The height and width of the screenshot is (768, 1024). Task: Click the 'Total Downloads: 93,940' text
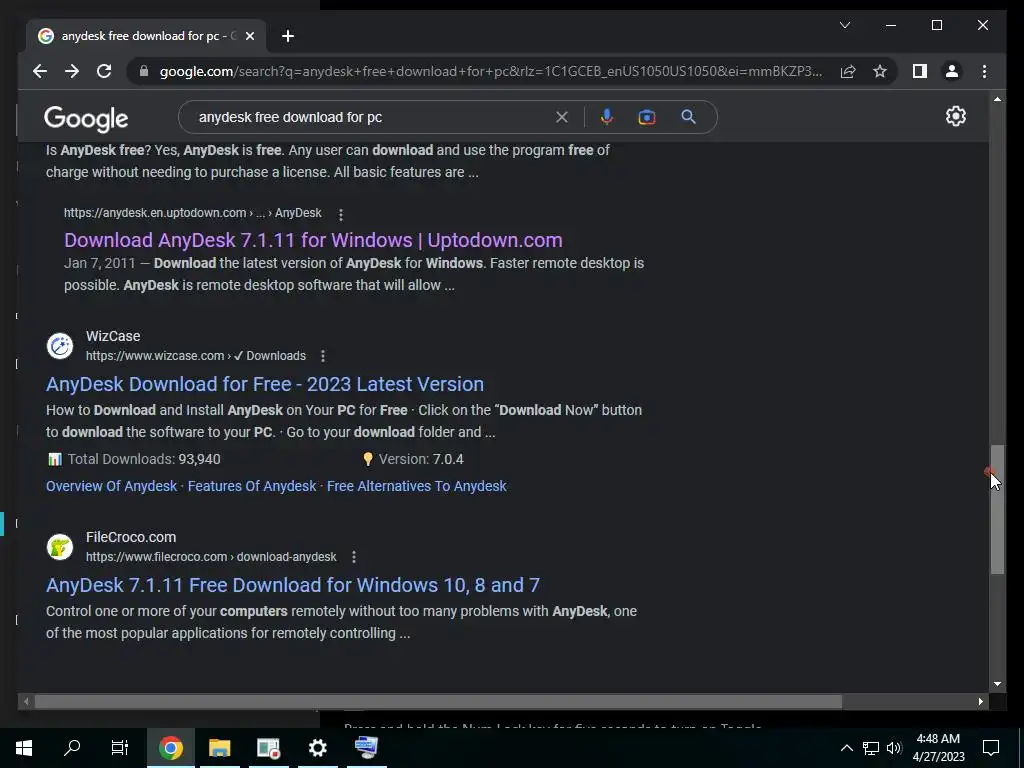144,459
